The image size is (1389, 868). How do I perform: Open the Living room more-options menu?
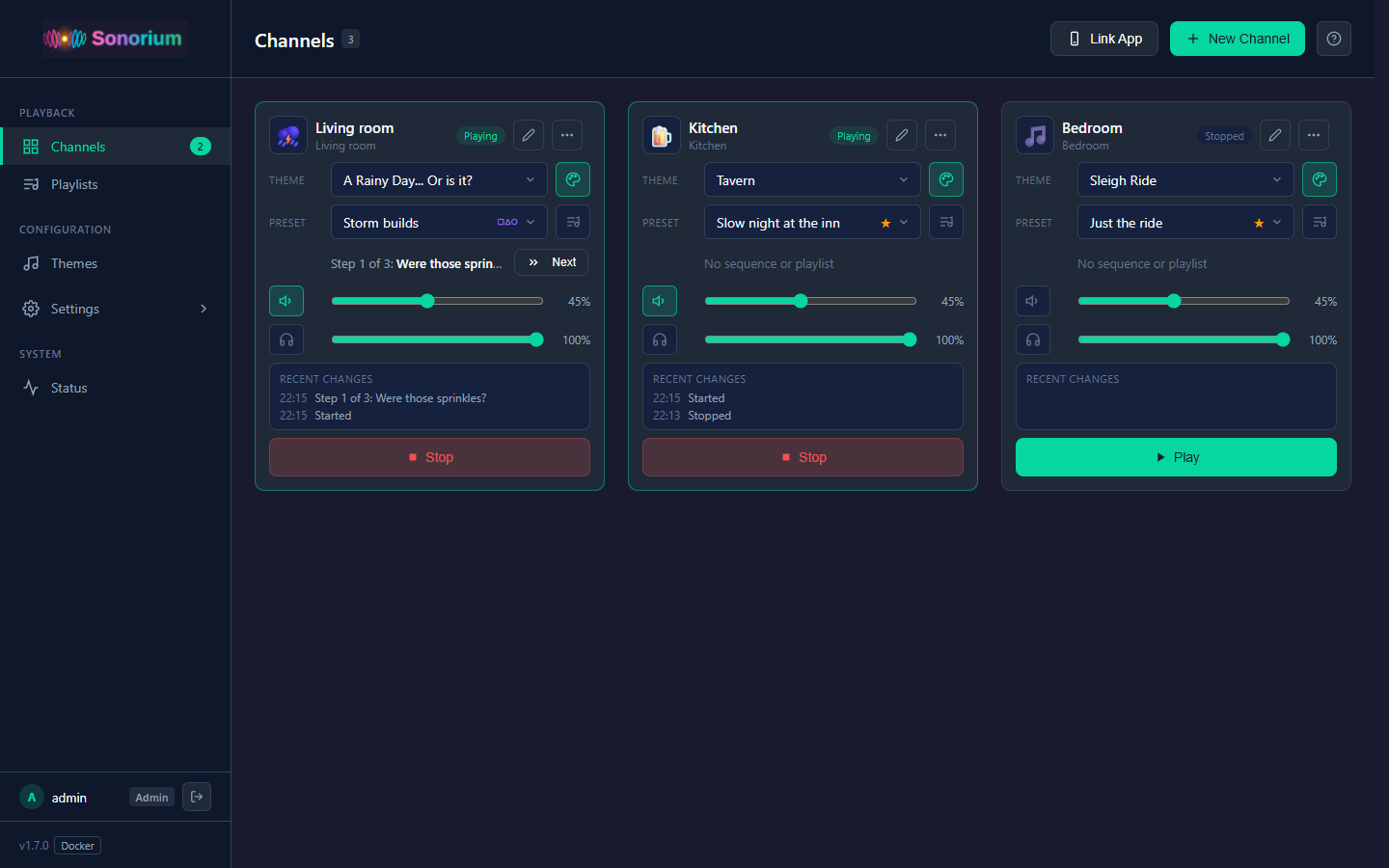coord(567,135)
